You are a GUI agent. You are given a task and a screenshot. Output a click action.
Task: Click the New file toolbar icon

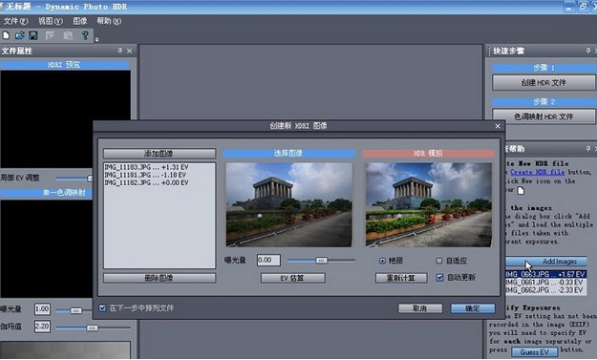coord(6,35)
